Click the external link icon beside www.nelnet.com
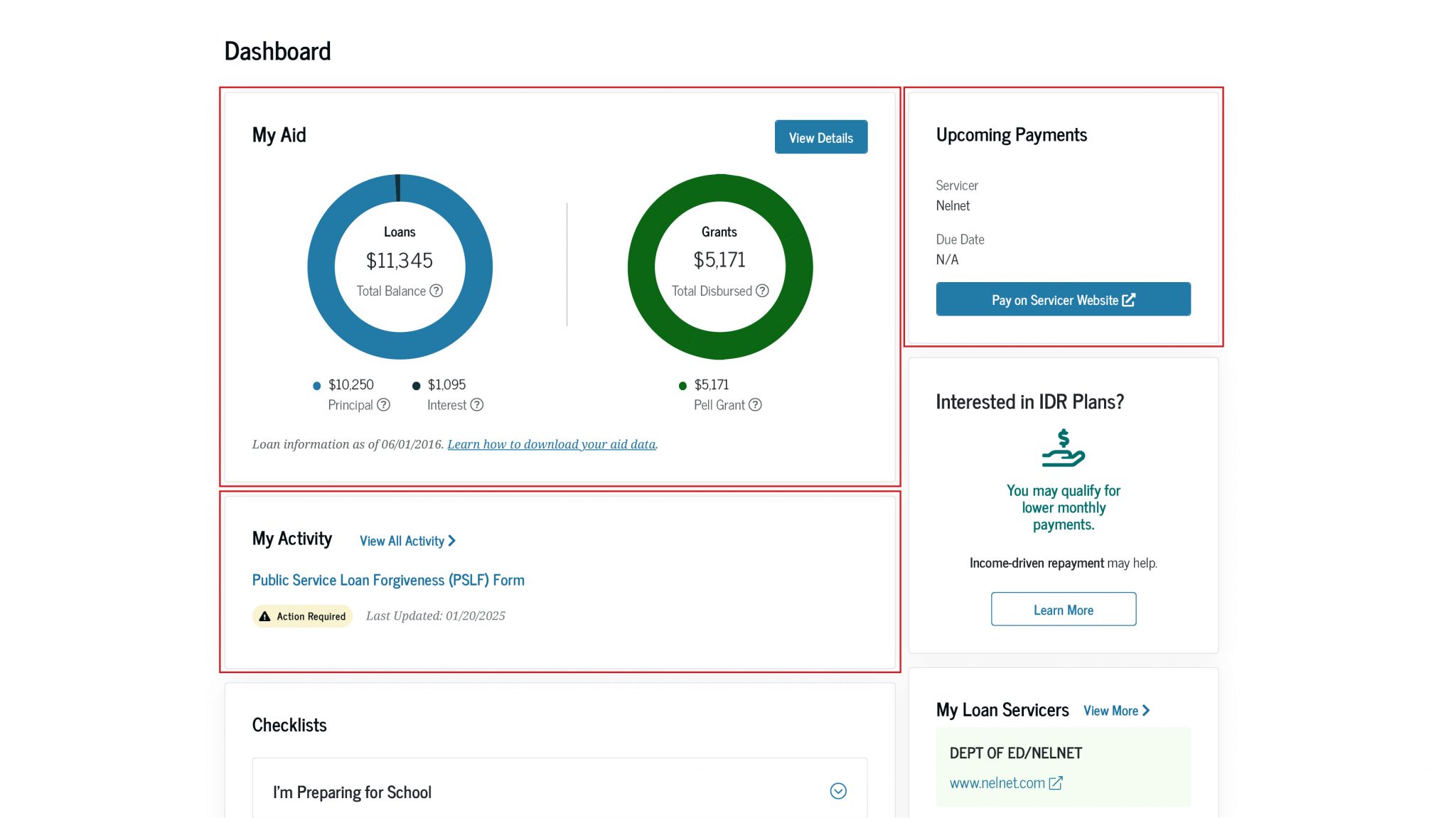This screenshot has width=1456, height=818. click(x=1056, y=782)
